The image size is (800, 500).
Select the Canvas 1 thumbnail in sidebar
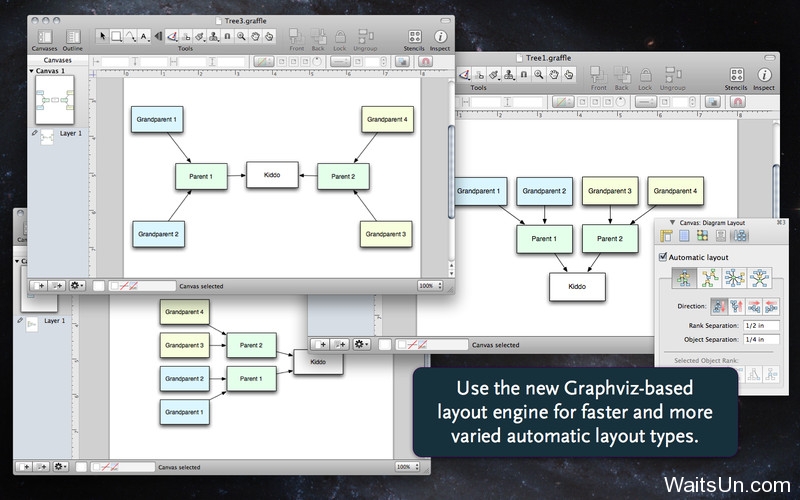tap(55, 102)
